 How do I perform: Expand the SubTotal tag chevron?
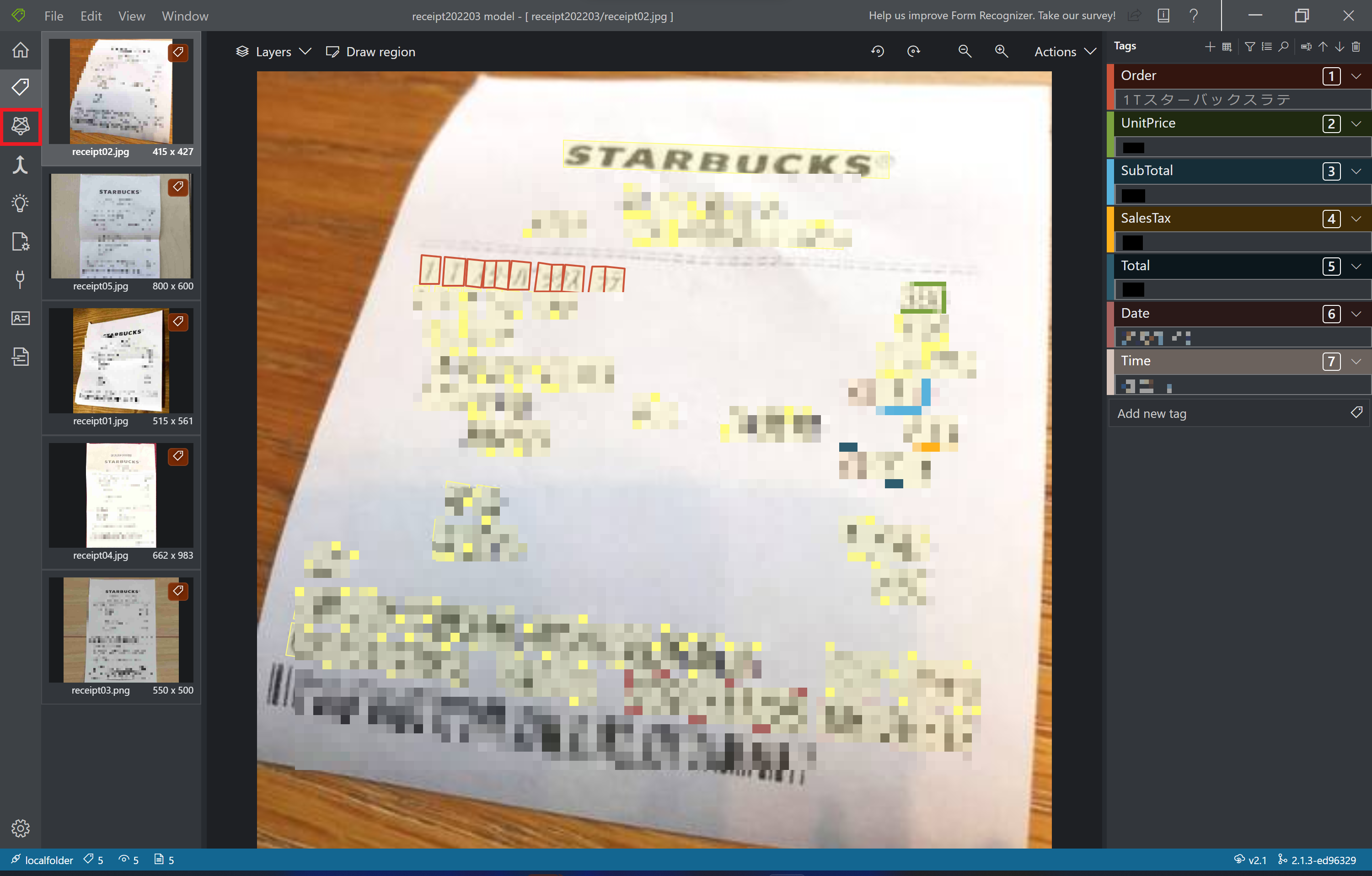click(x=1356, y=171)
